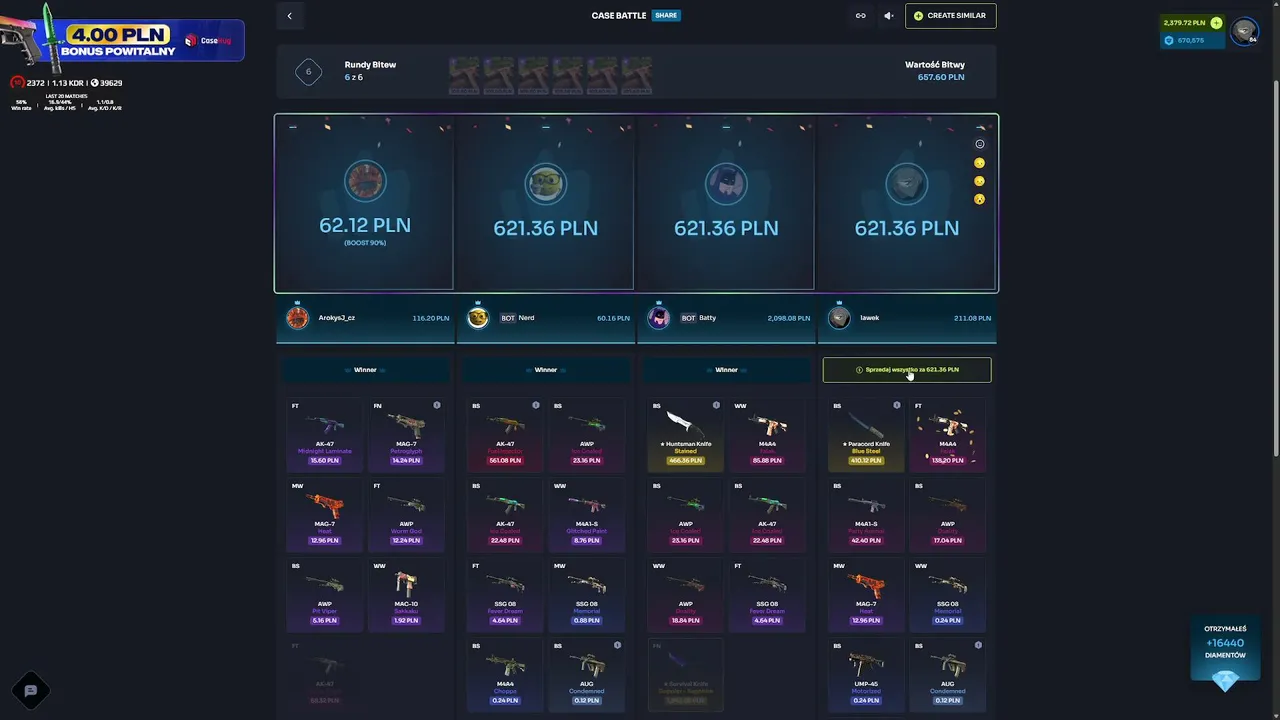Click the Winner label under BOT Nerd

coord(546,370)
